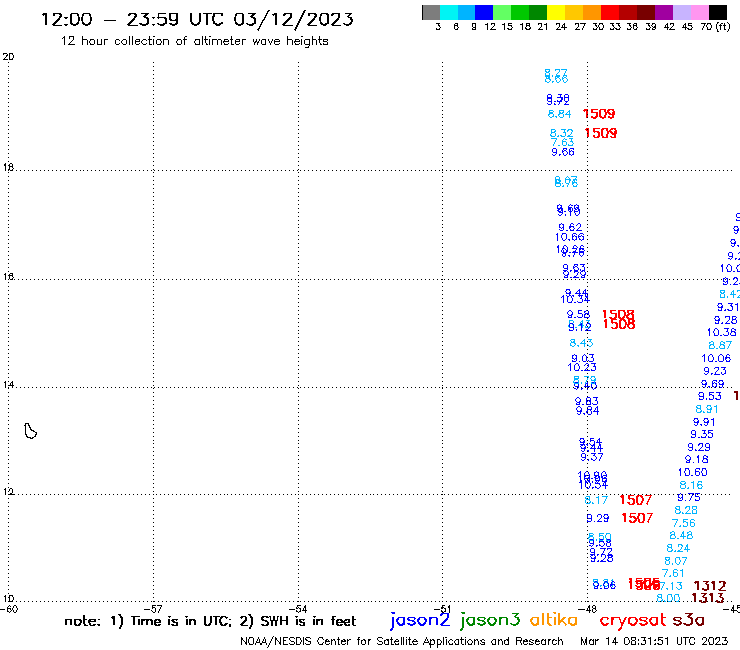Pick the yellow legend swatch
The height and width of the screenshot is (650, 740).
556,12
